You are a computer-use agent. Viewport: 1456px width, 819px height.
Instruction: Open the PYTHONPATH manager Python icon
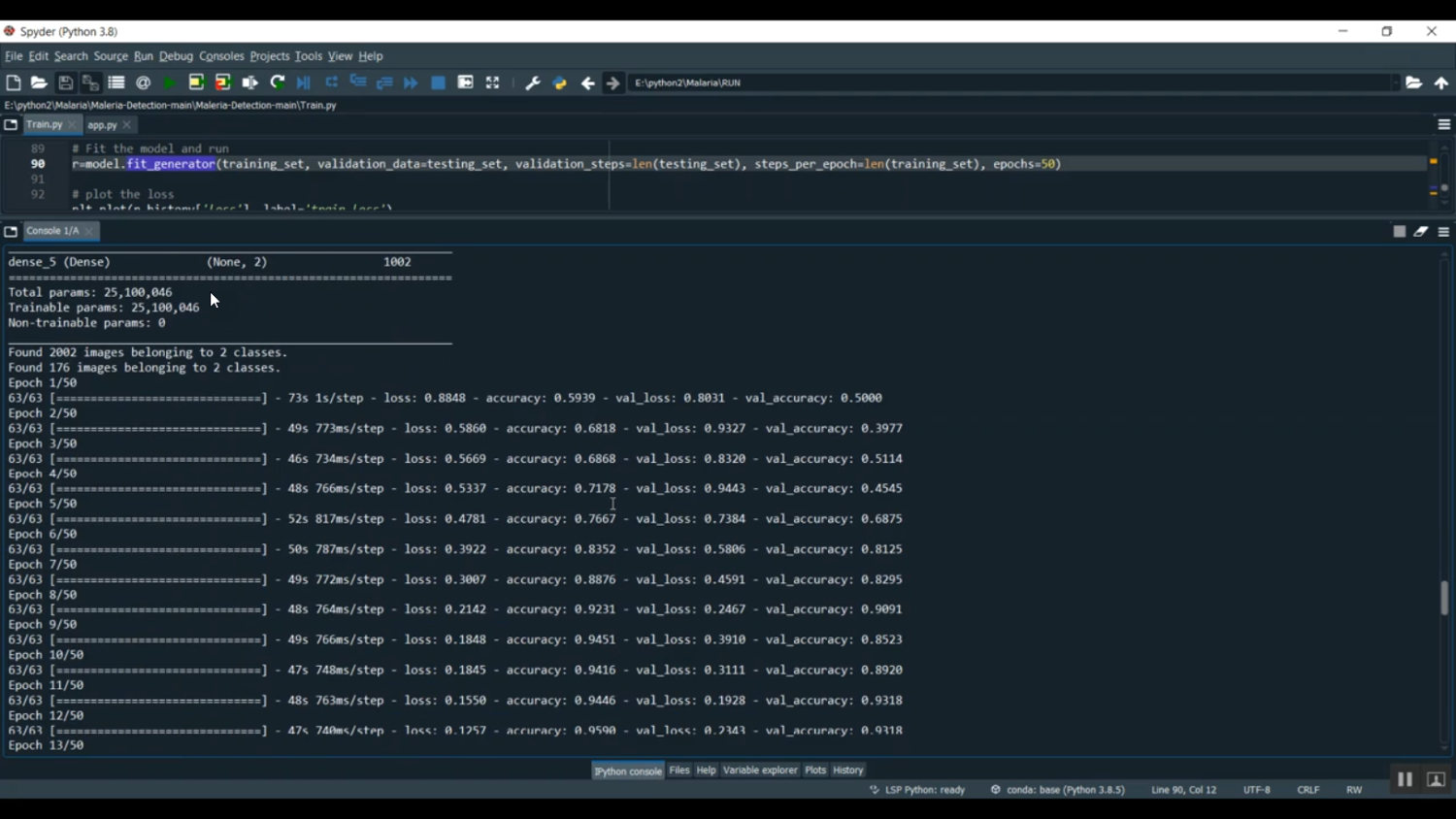[x=560, y=83]
